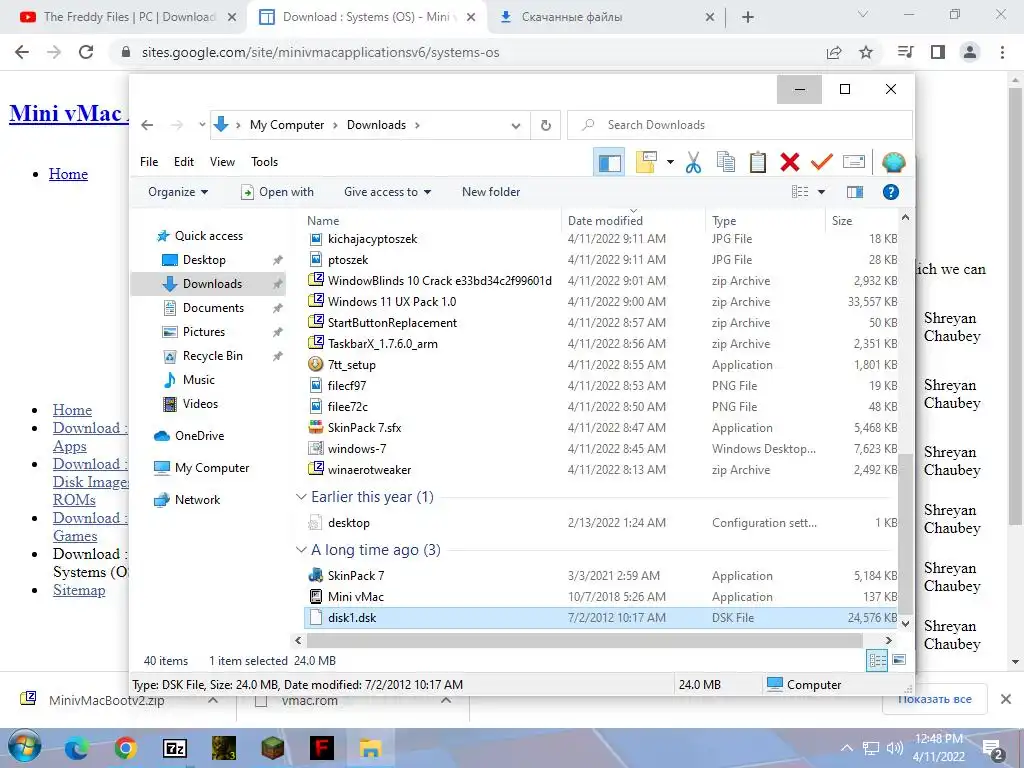Click the orange checkmark Properties icon
1024x768 pixels.
pos(822,161)
